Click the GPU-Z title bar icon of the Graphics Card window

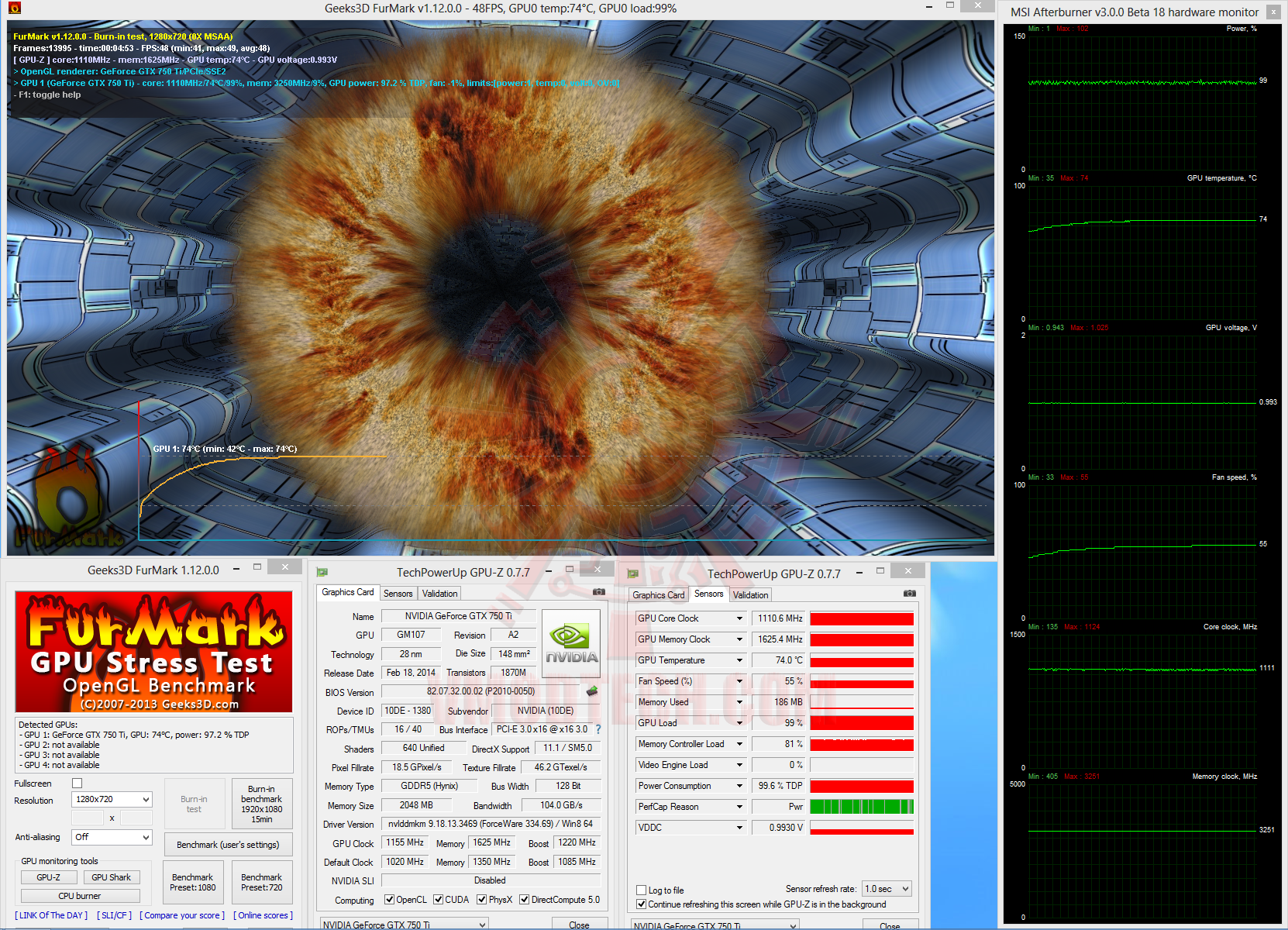click(322, 573)
